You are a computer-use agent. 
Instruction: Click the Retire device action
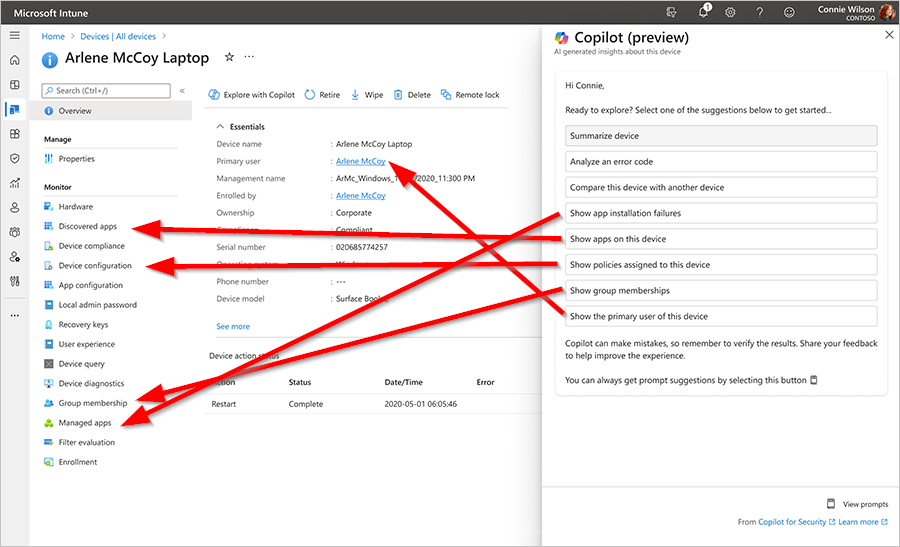(322, 95)
